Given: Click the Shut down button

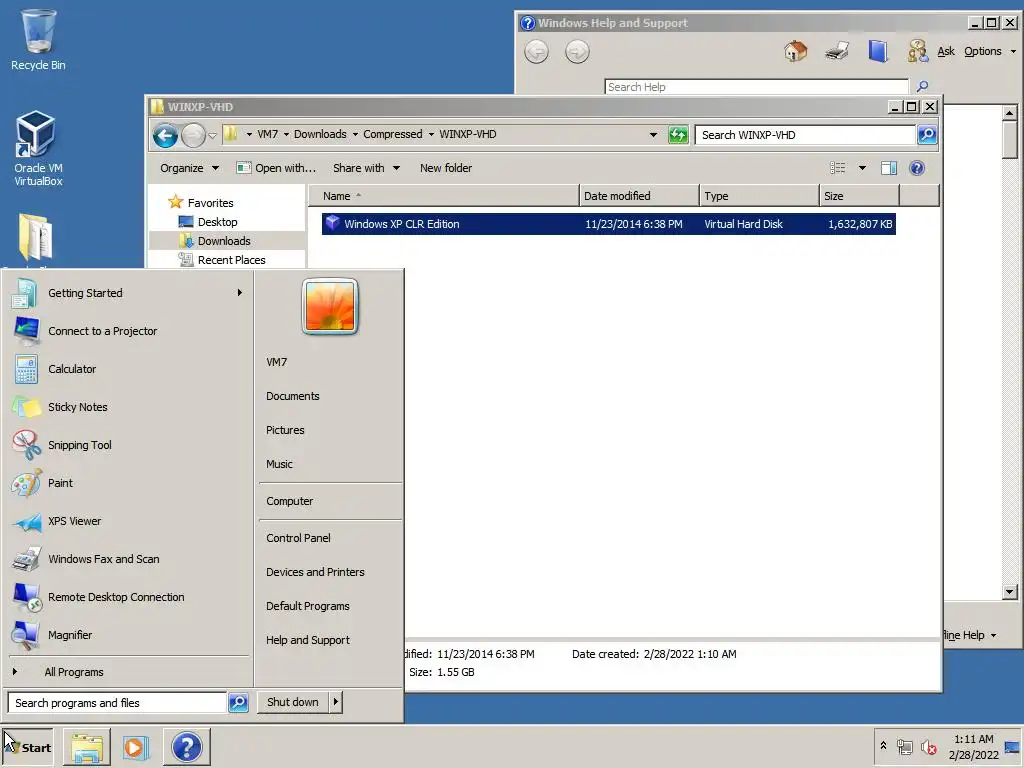Looking at the screenshot, I should pos(293,702).
